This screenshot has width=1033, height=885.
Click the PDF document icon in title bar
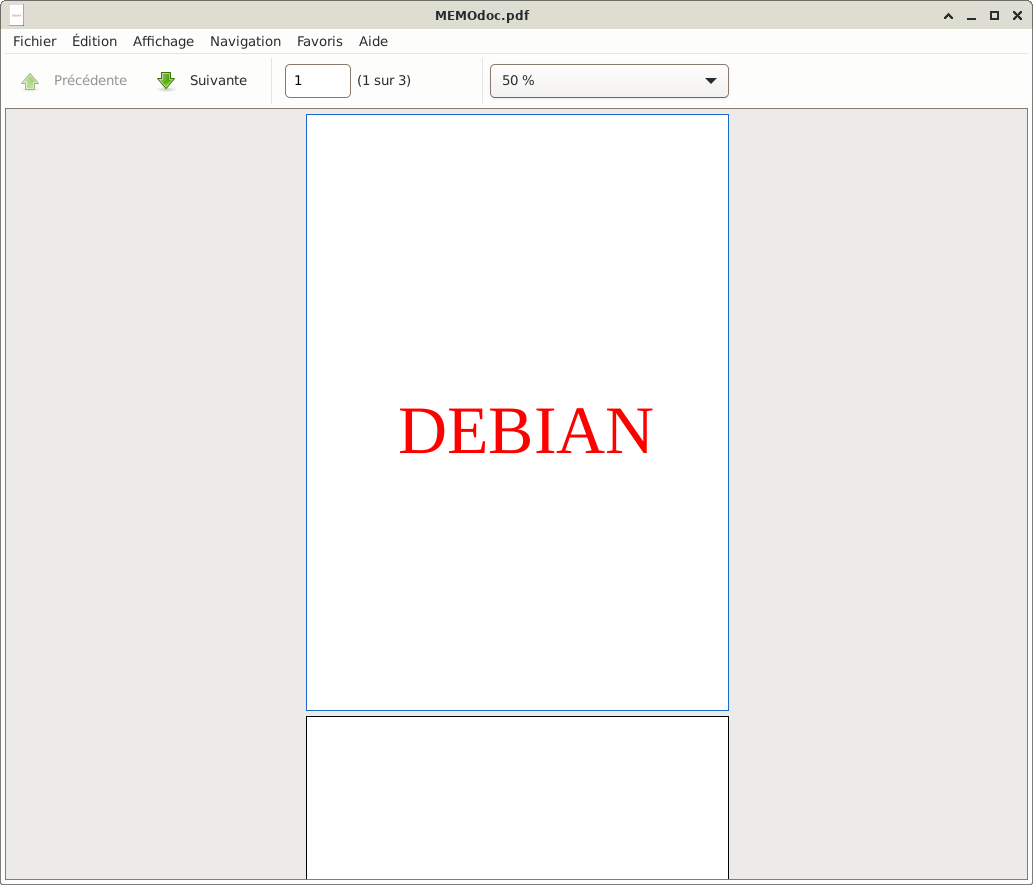[16, 15]
